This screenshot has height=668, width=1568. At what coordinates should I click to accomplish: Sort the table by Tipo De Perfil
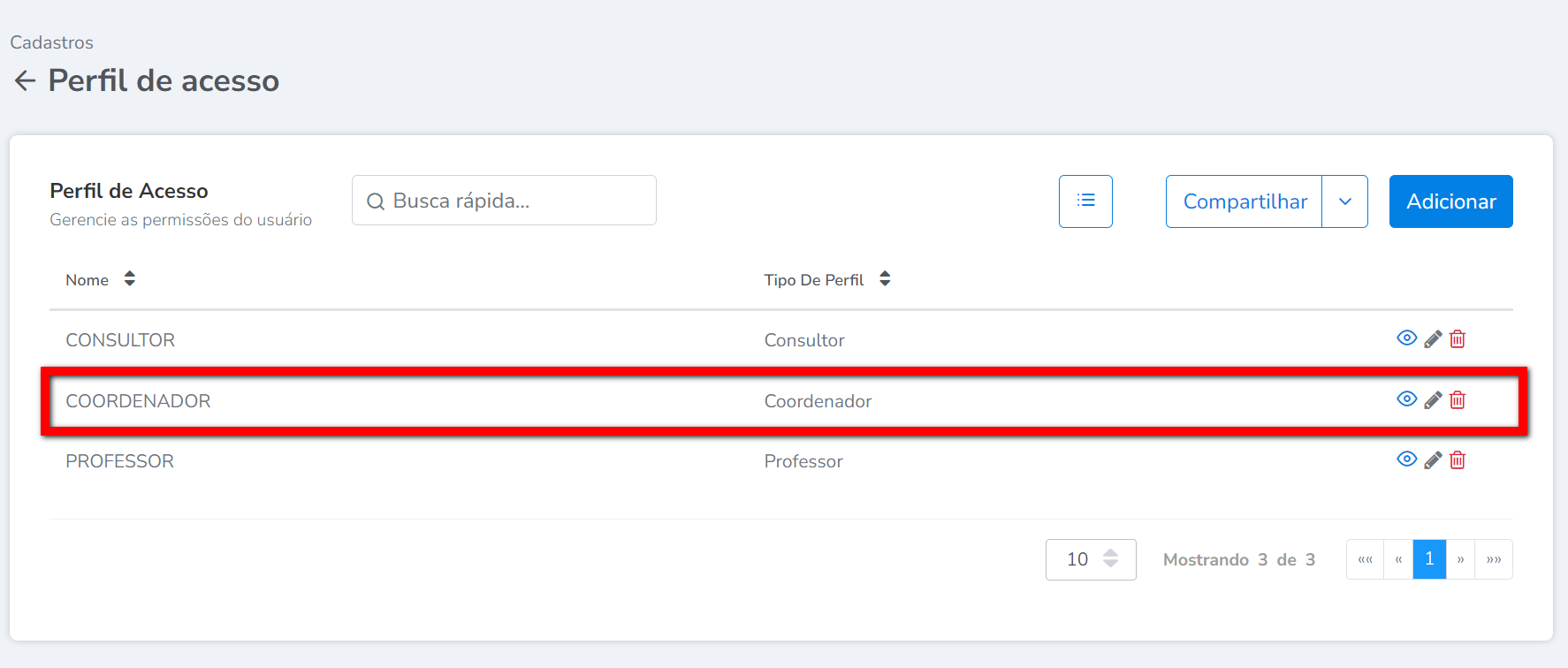pos(885,279)
